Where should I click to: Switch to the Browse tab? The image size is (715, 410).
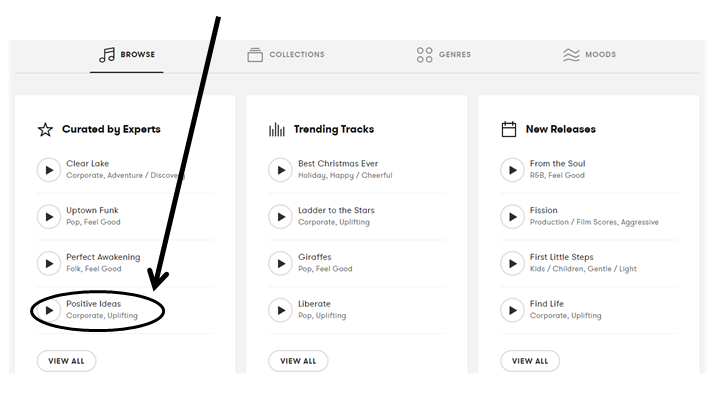[127, 55]
